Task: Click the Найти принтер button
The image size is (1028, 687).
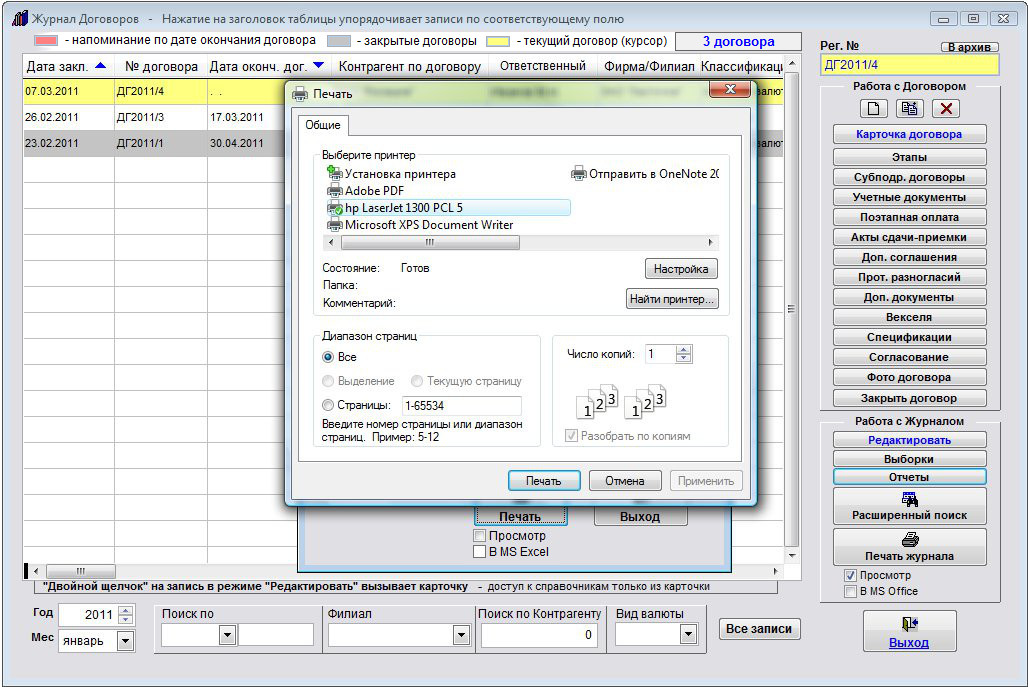Action: [x=672, y=299]
